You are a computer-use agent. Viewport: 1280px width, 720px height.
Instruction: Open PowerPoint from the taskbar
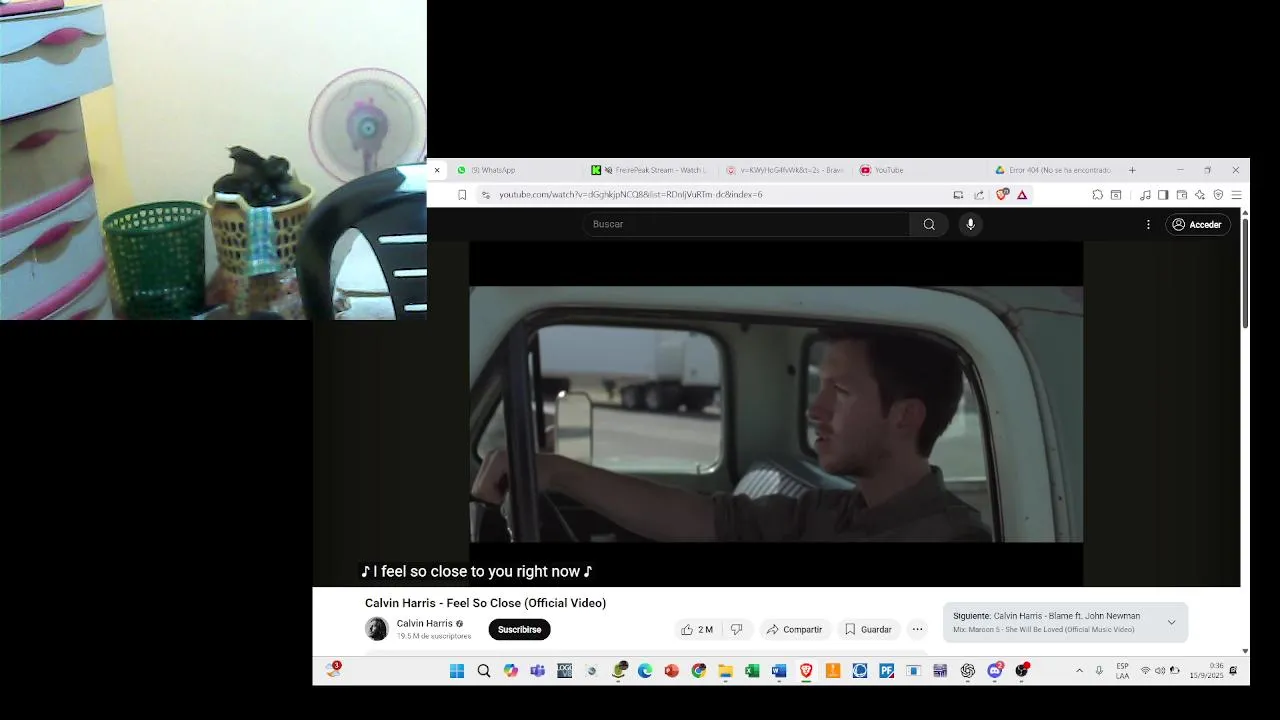[672, 671]
